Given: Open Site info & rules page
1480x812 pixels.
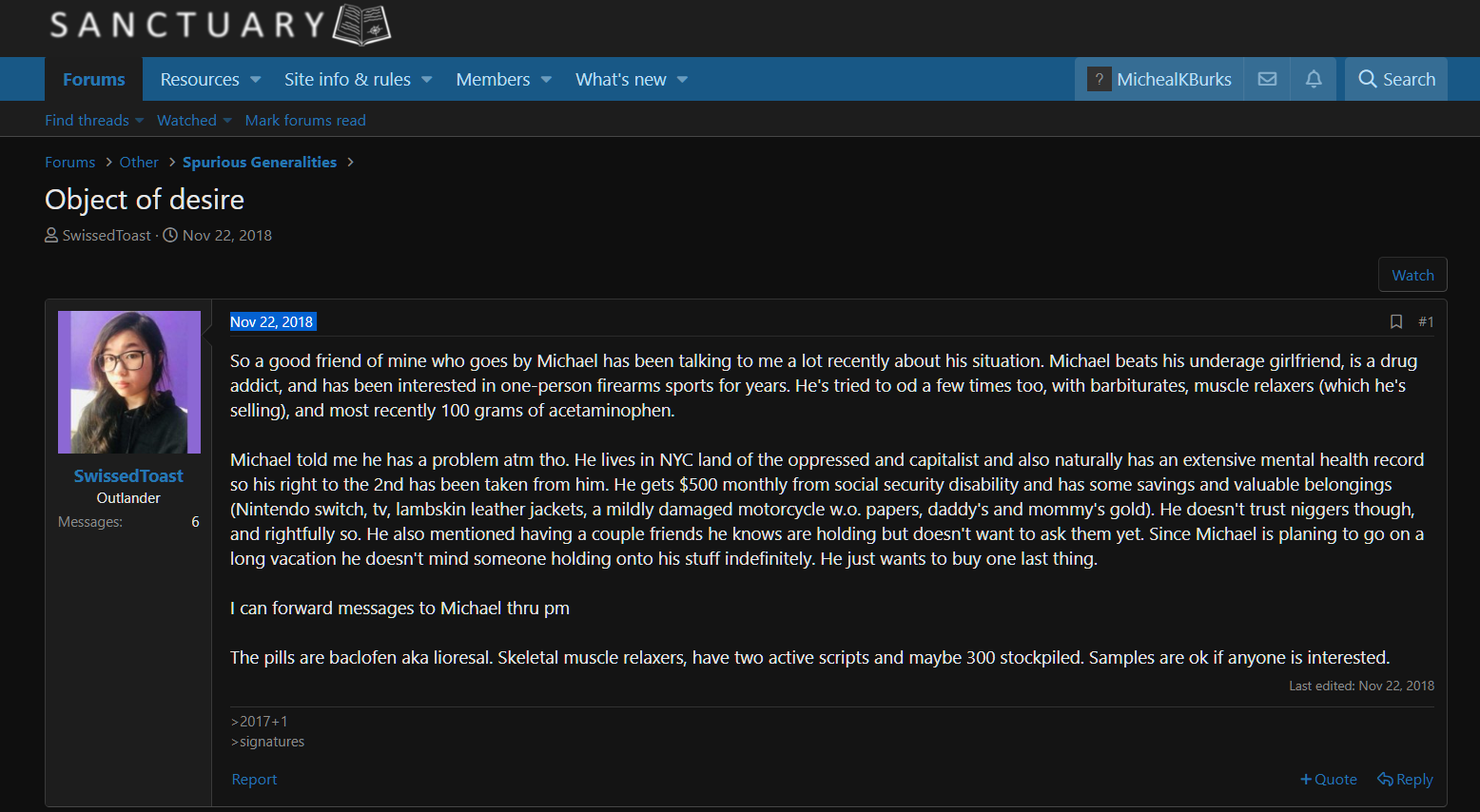Looking at the screenshot, I should coord(347,79).
